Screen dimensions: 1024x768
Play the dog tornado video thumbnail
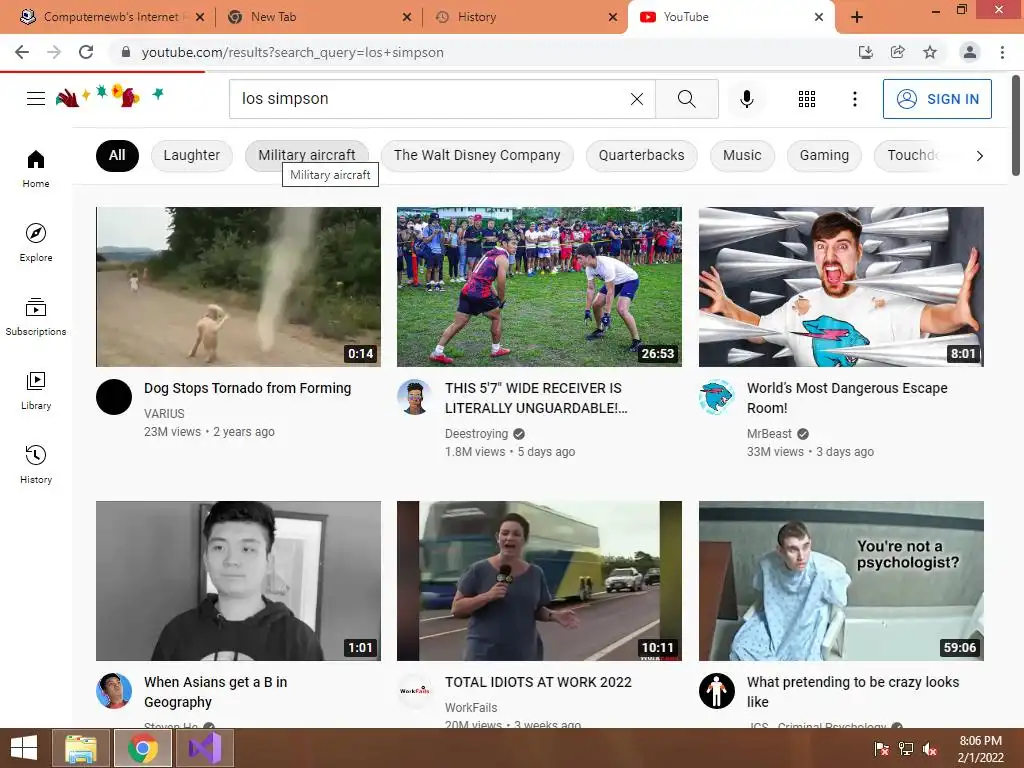point(238,287)
